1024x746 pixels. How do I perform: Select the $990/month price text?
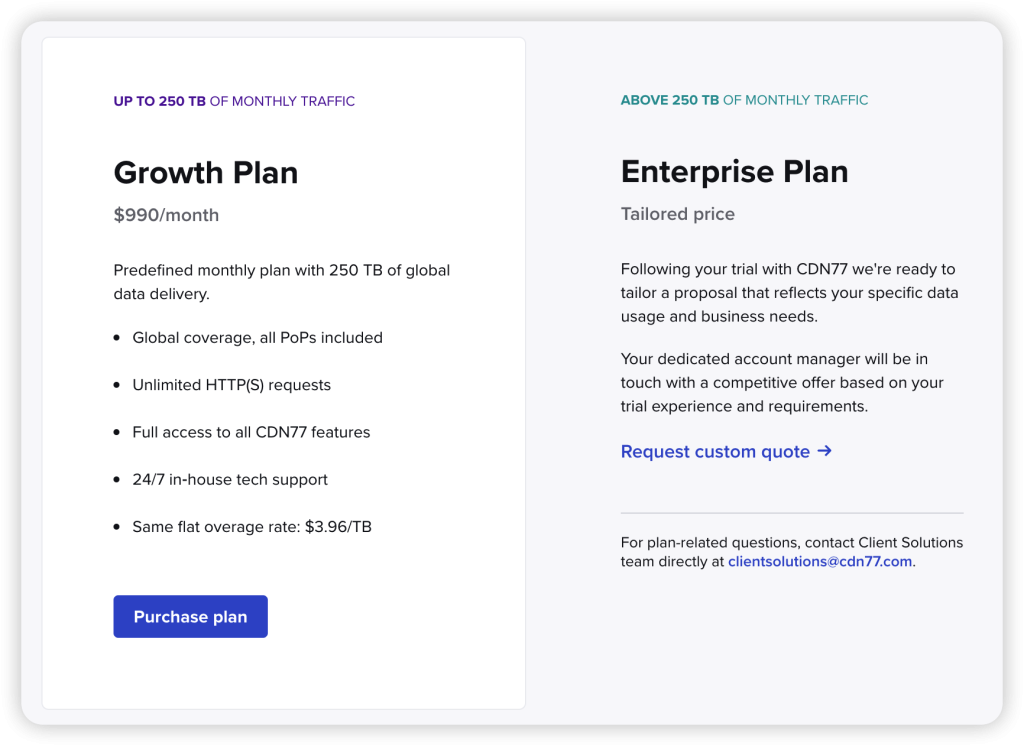click(x=166, y=215)
